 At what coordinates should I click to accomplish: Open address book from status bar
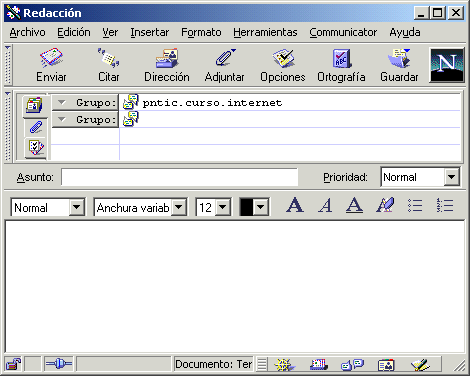(386, 365)
